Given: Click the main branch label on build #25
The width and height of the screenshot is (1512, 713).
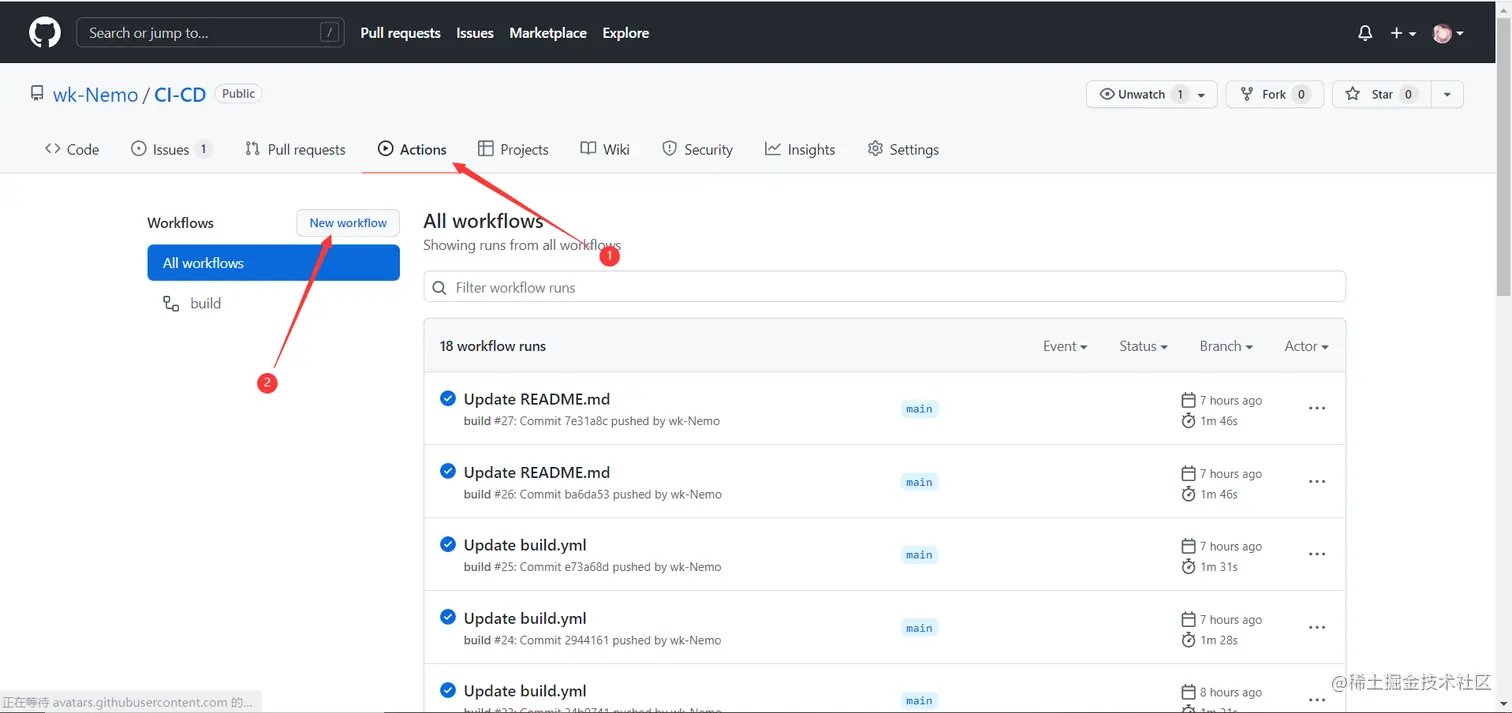Looking at the screenshot, I should [x=919, y=555].
